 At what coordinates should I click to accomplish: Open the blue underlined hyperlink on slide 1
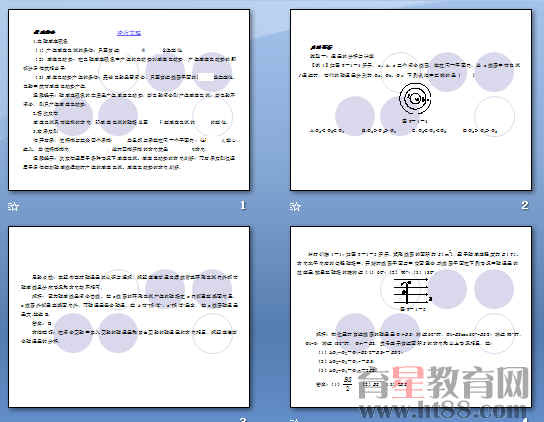pyautogui.click(x=129, y=33)
